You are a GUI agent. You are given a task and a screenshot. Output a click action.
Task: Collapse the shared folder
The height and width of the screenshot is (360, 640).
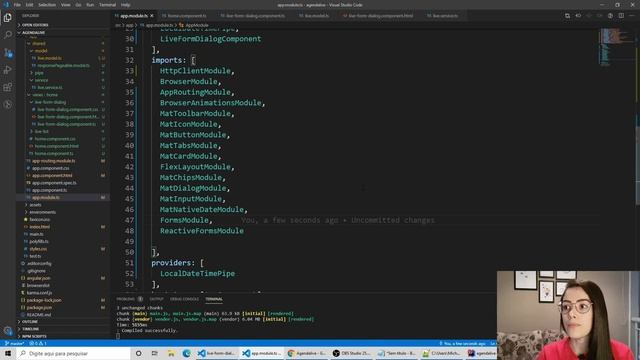[39, 43]
